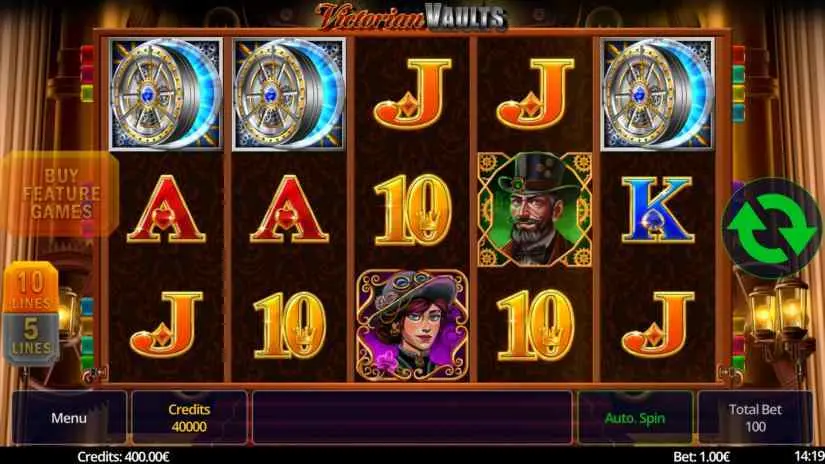The image size is (825, 464).
Task: Click the bearded gentleman in top hat symbol
Action: [535, 209]
